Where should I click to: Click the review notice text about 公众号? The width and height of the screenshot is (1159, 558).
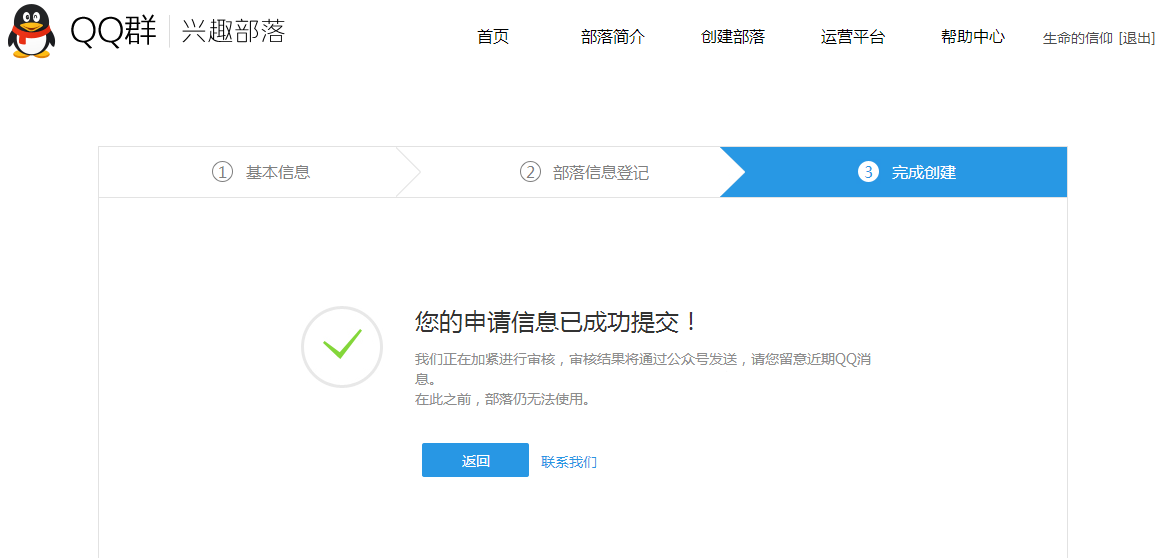click(645, 368)
